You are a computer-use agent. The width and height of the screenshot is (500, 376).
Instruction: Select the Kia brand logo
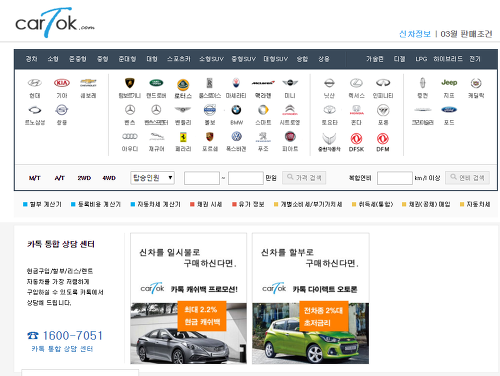coord(62,83)
